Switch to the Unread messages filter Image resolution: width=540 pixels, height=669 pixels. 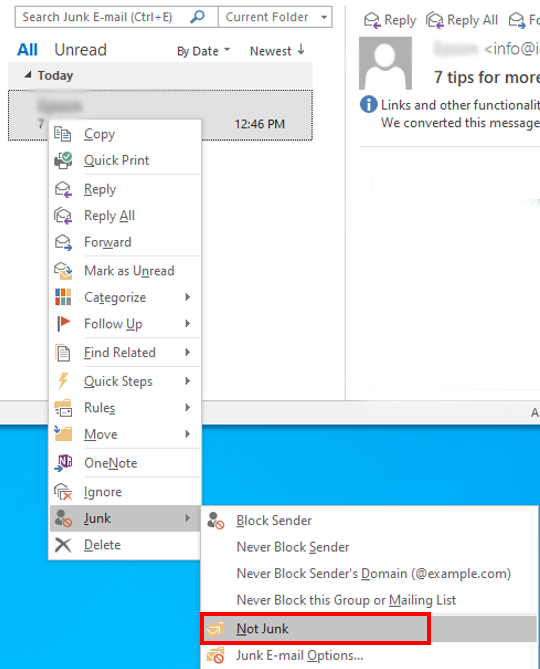(x=80, y=50)
